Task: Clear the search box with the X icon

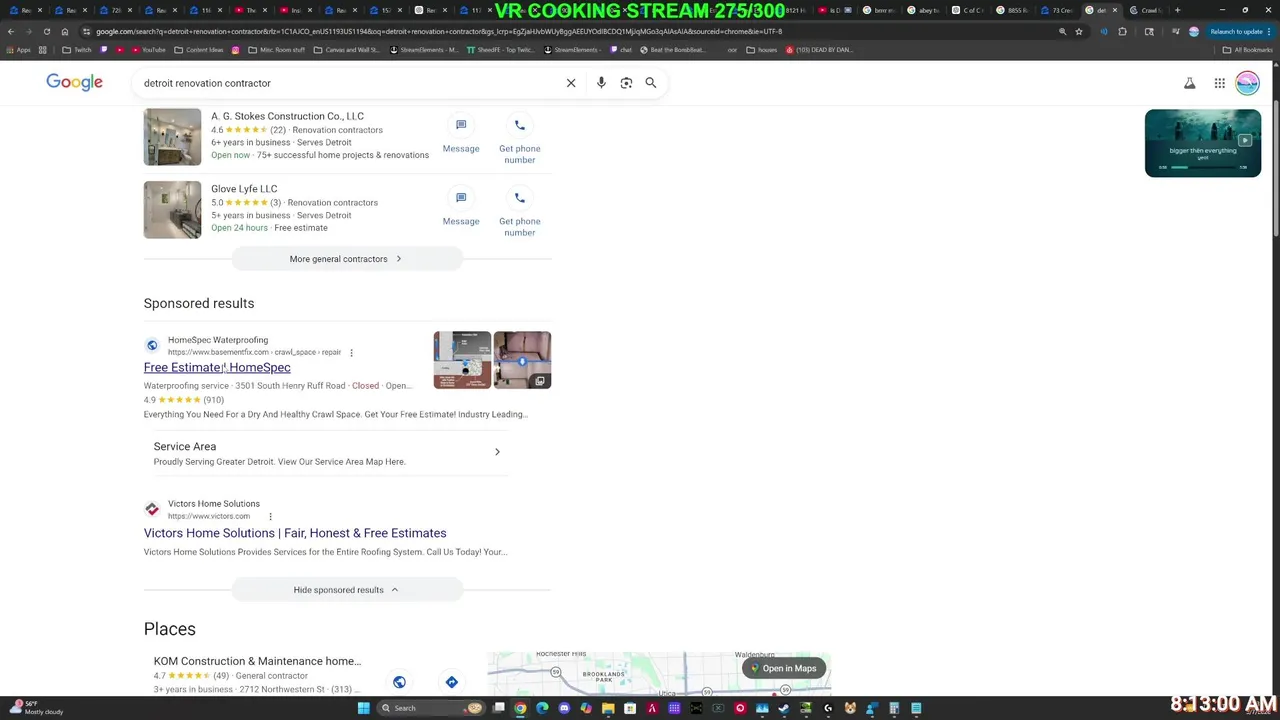Action: [x=571, y=83]
